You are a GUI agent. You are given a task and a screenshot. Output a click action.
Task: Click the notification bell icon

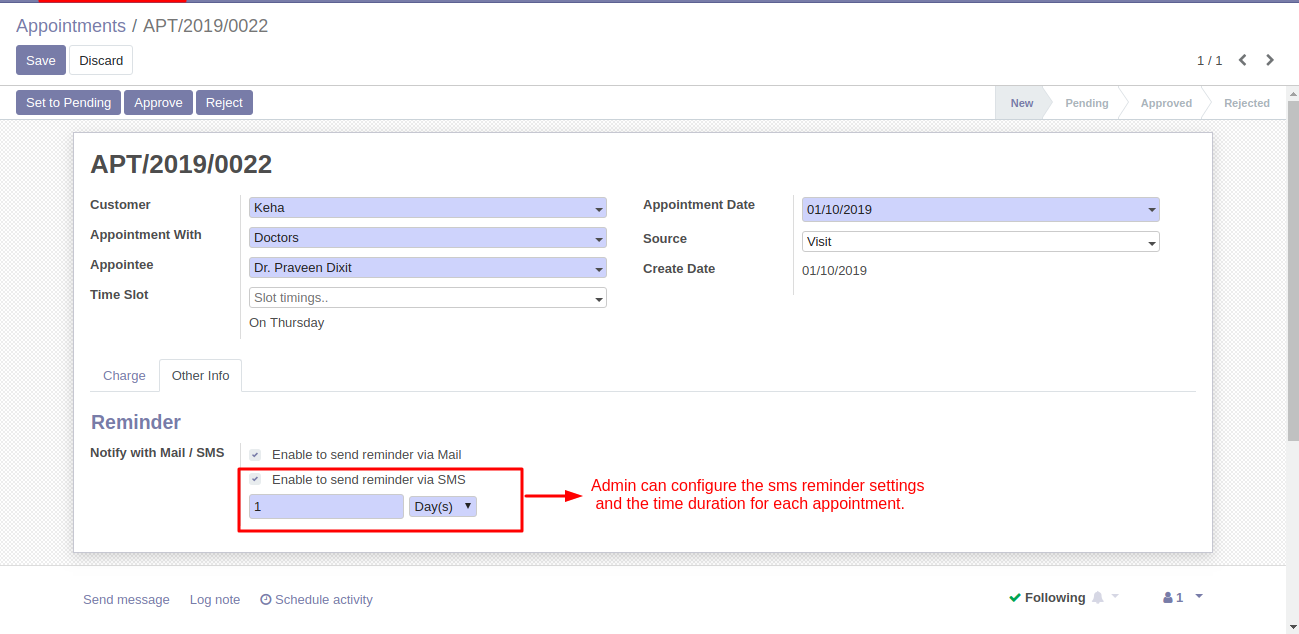pyautogui.click(x=1098, y=598)
